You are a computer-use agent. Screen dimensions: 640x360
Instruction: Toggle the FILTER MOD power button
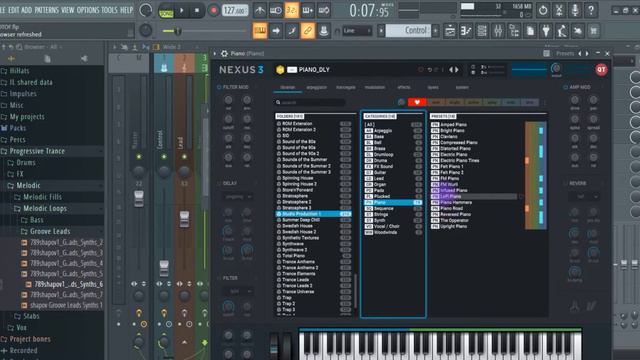tap(219, 87)
